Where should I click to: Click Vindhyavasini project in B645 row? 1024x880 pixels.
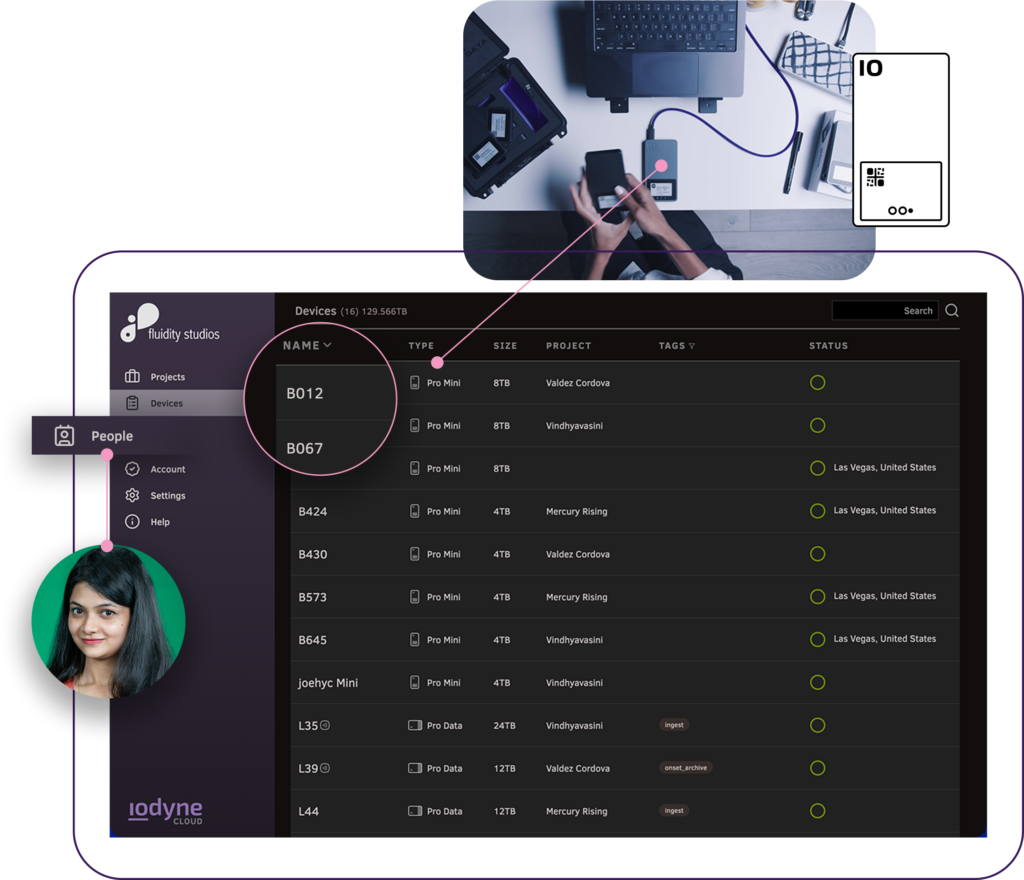574,640
